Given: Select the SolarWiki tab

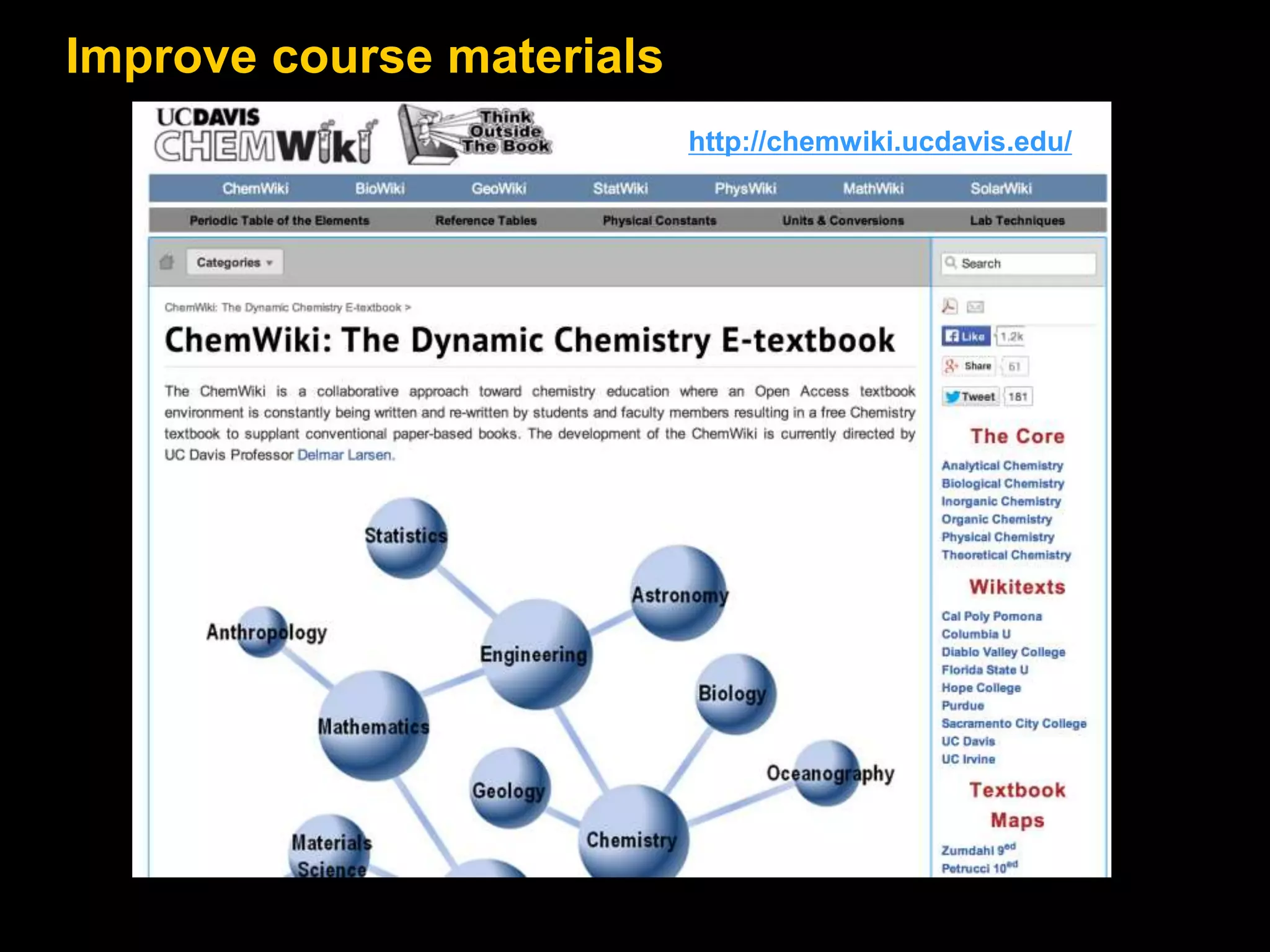Looking at the screenshot, I should [1001, 188].
